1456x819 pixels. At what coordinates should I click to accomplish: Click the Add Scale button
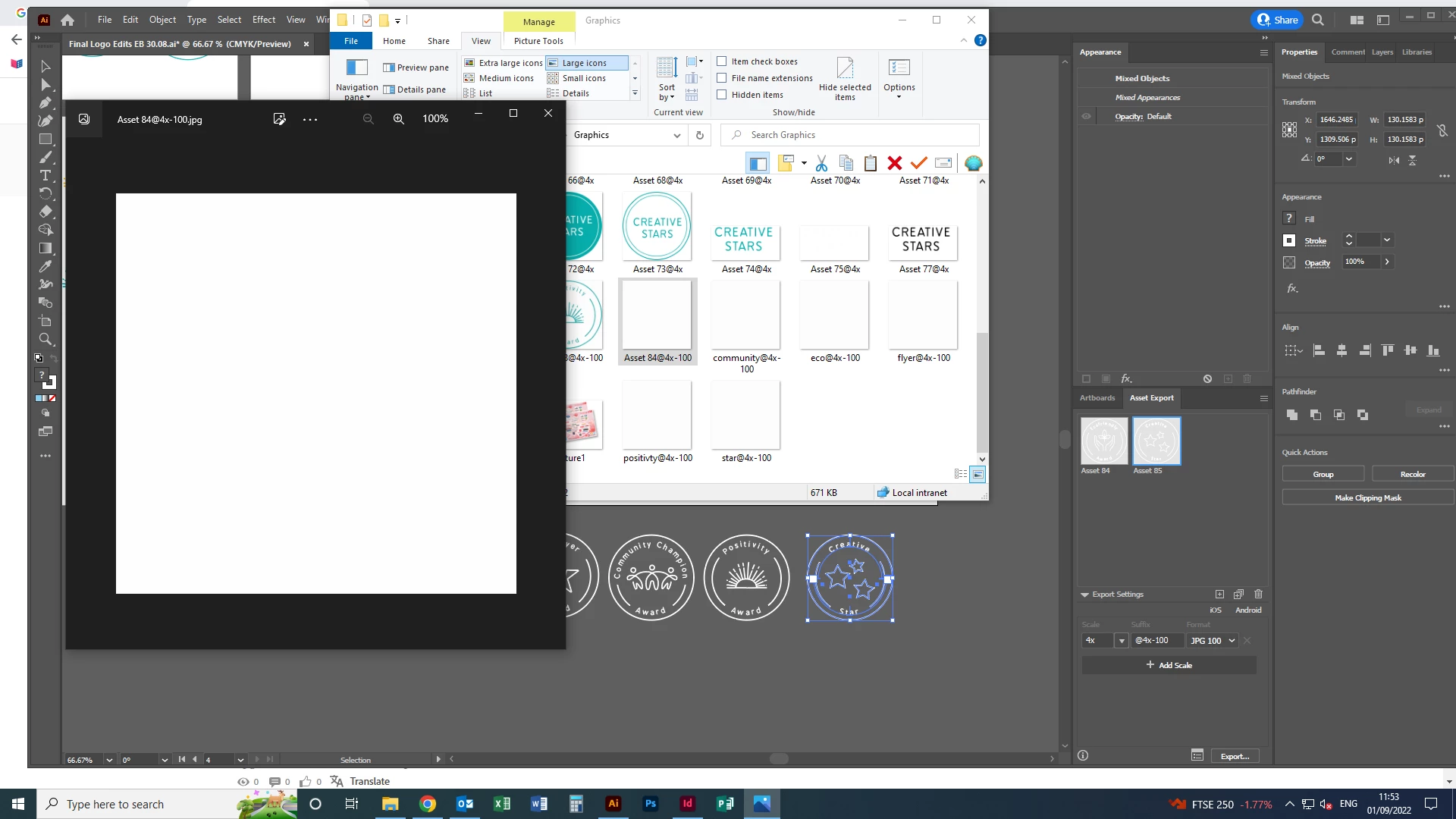1169,665
